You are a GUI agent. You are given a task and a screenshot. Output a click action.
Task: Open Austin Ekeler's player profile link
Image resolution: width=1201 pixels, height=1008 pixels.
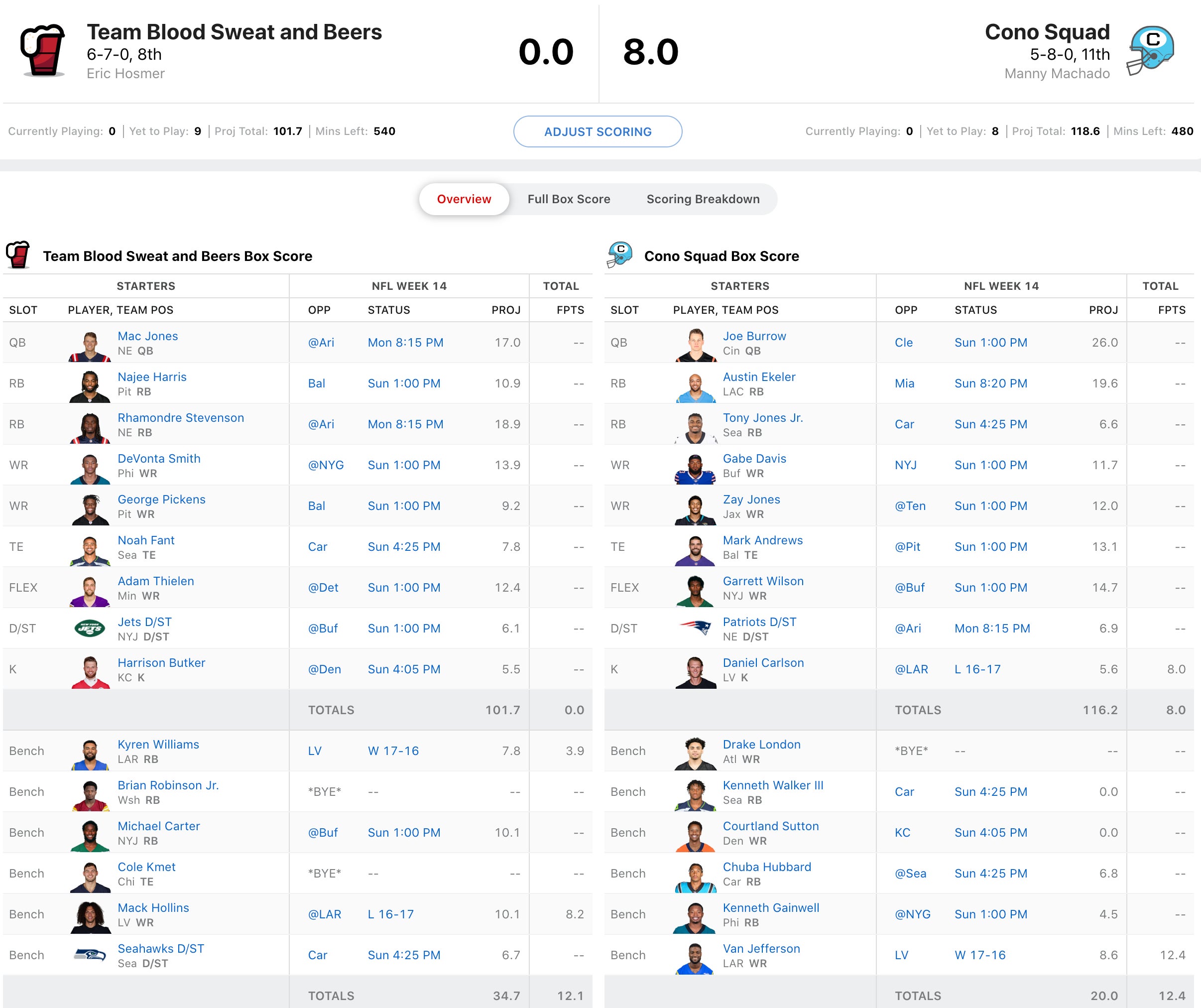click(759, 377)
